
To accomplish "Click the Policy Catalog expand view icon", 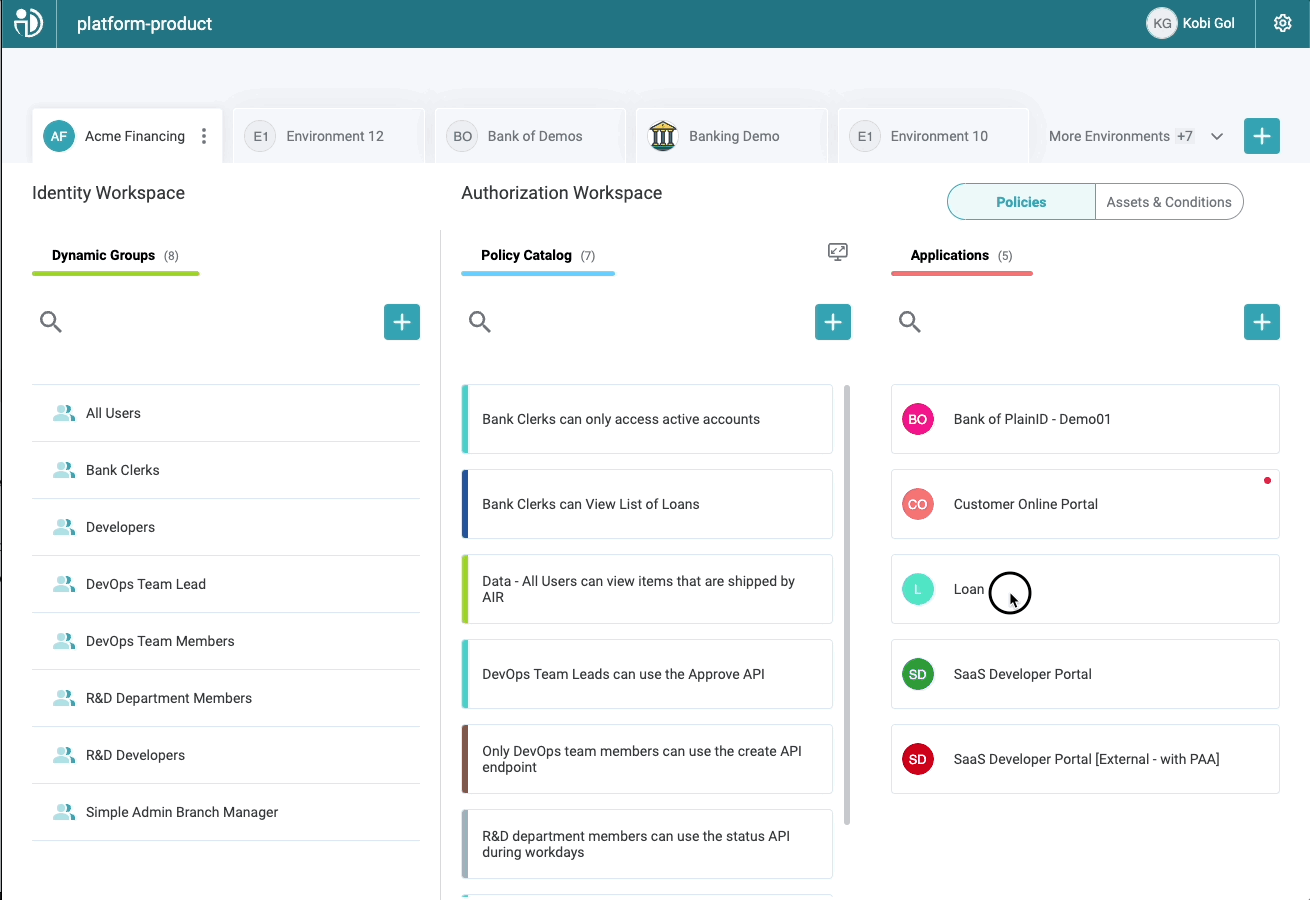I will pyautogui.click(x=838, y=252).
